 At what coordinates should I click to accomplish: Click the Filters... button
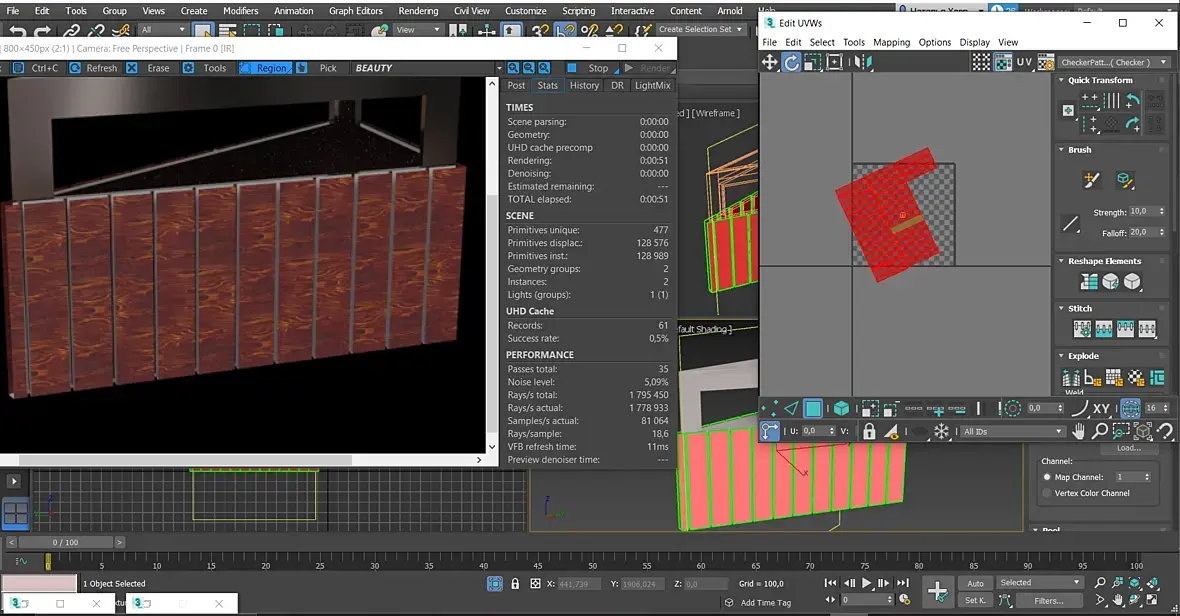coord(1049,601)
